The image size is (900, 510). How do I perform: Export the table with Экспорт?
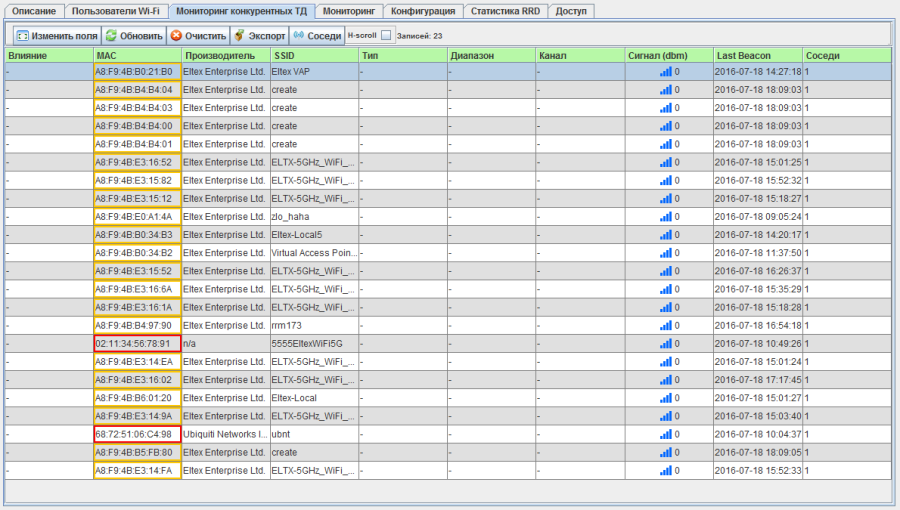click(x=260, y=36)
